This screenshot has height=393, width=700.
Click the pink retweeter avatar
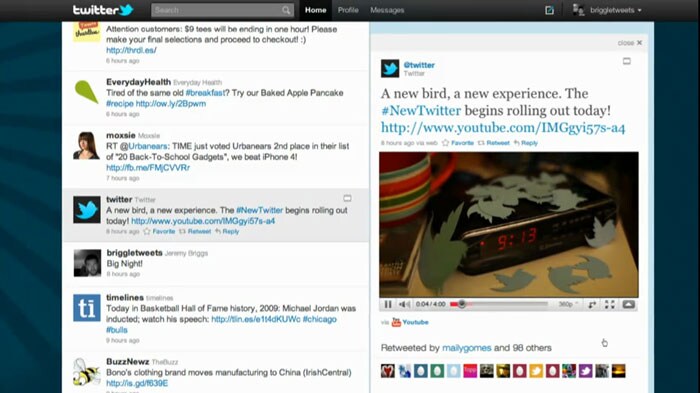[470, 371]
